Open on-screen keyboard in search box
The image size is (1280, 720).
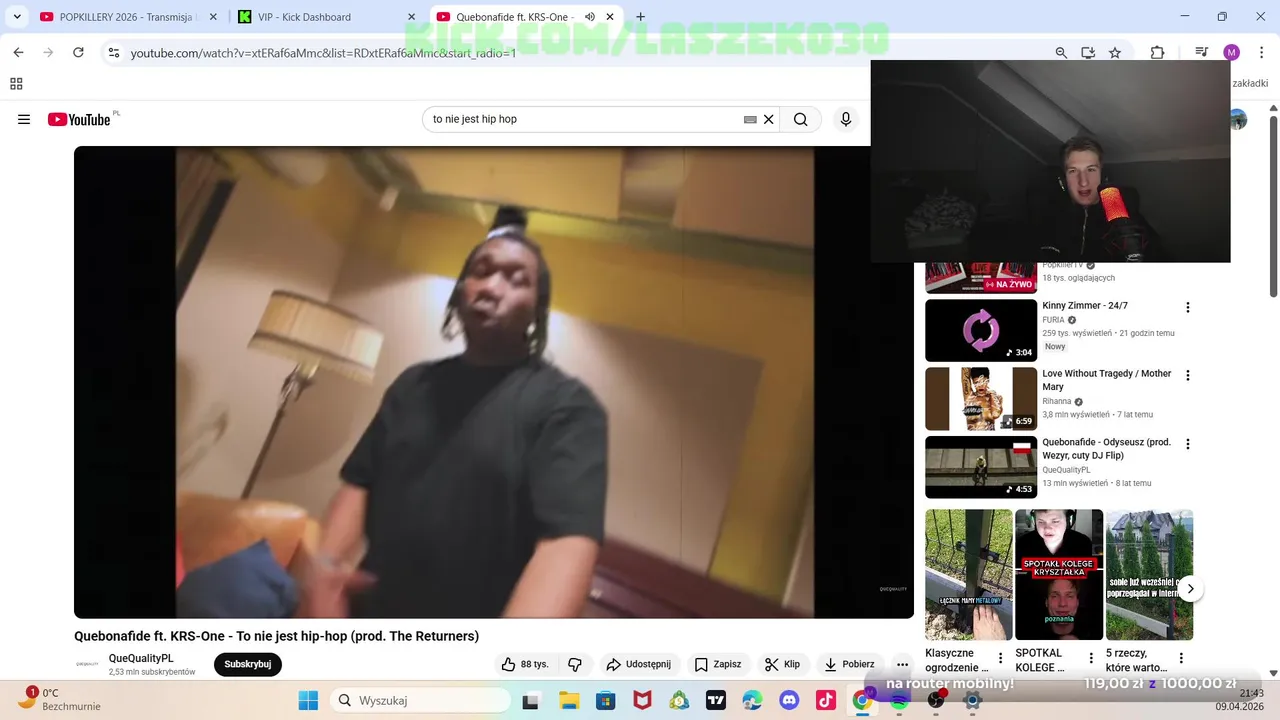(x=750, y=119)
